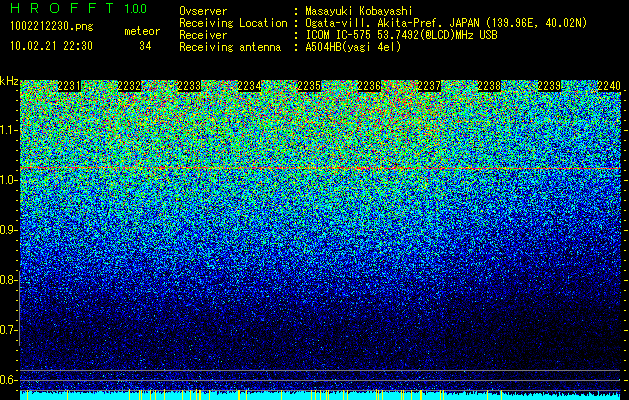Click the 2236 time marker label
Image resolution: width=629 pixels, height=400 pixels.
pos(369,86)
